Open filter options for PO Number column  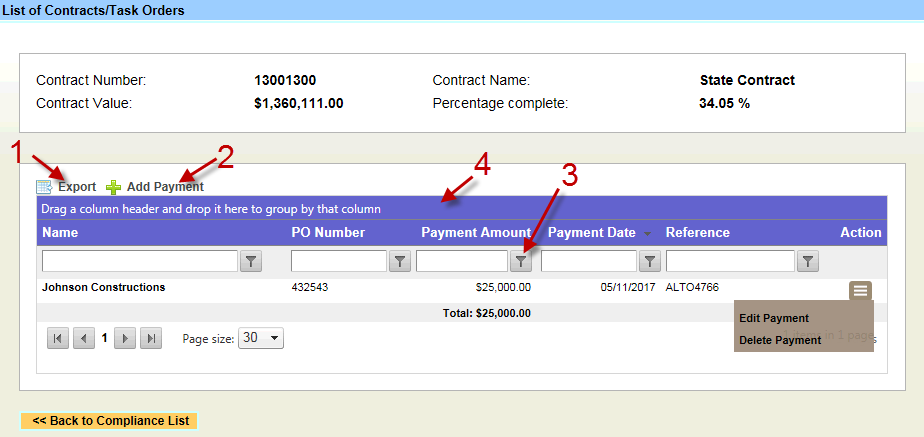(x=400, y=262)
